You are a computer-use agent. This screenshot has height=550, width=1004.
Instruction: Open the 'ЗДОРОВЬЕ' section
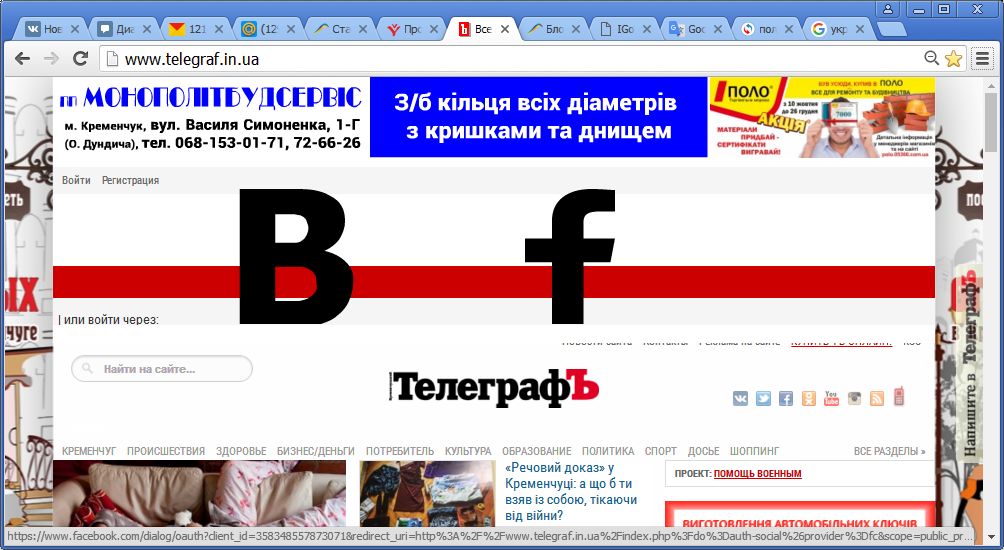[241, 451]
